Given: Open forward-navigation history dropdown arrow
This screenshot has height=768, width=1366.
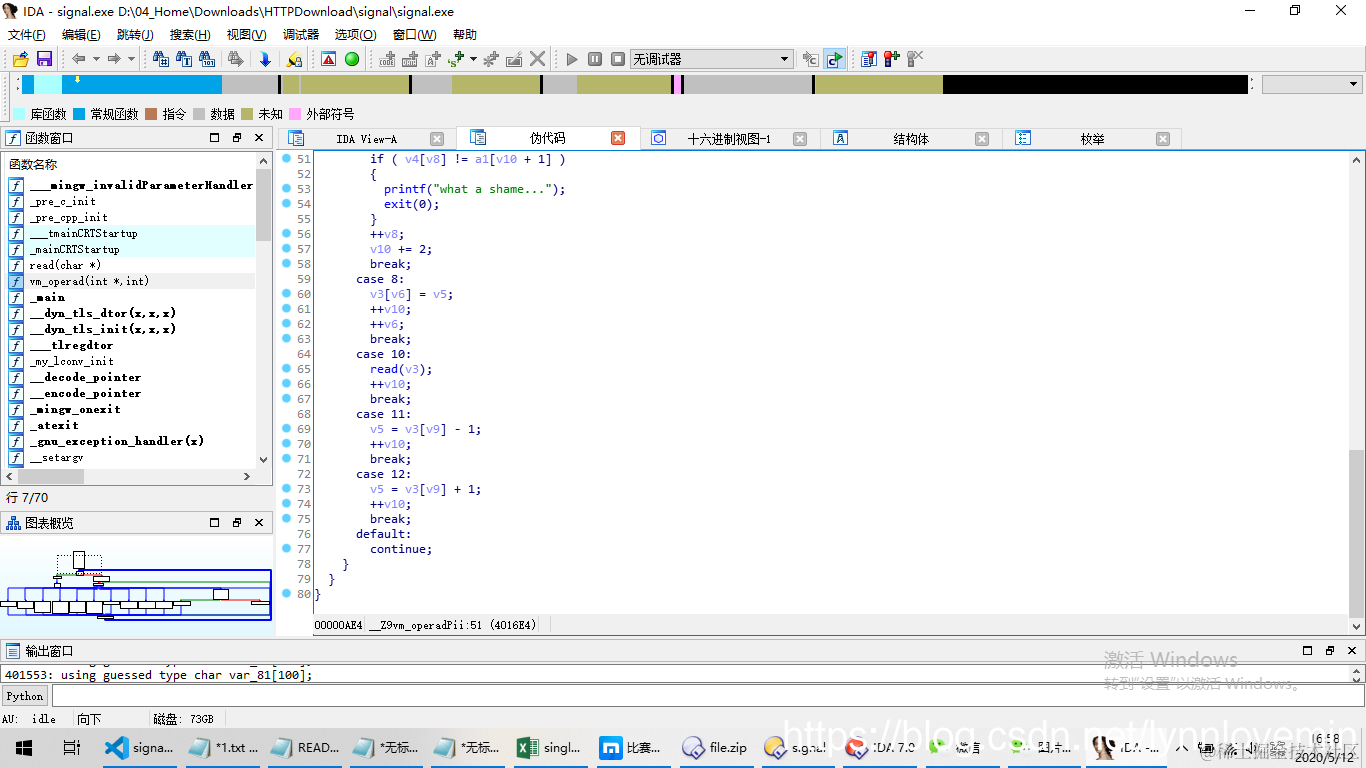Looking at the screenshot, I should pos(131,59).
